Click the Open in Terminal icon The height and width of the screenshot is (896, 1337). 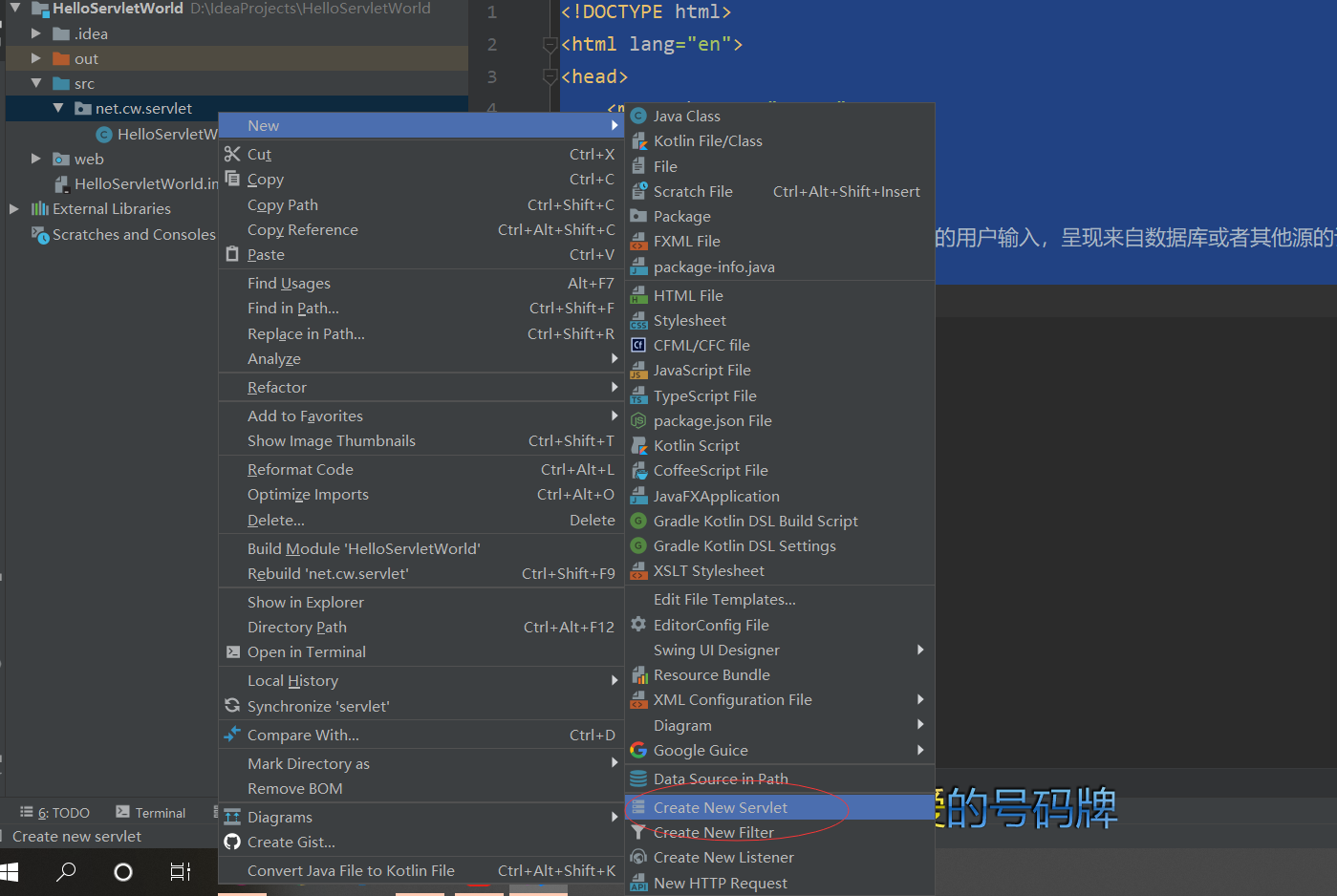(x=232, y=651)
